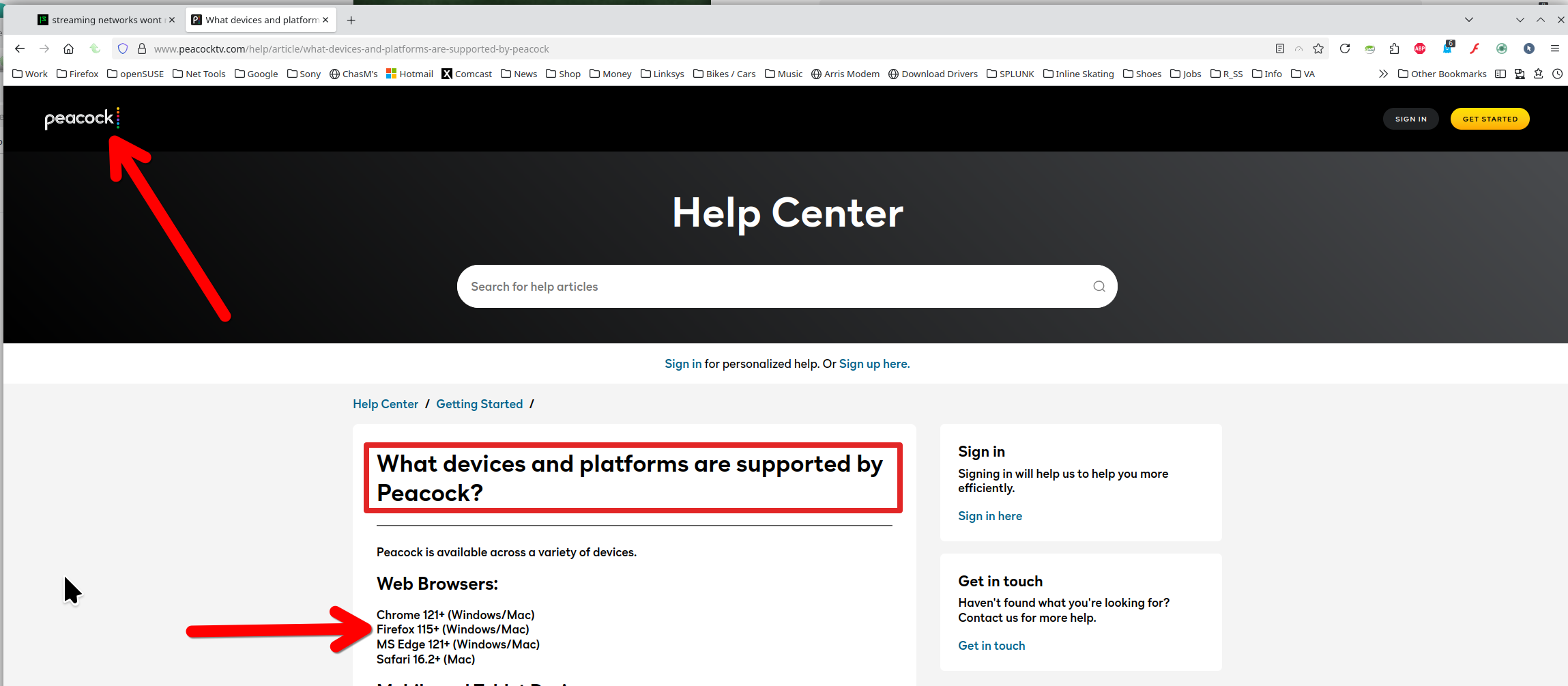The image size is (1568, 686).
Task: Click the 'Get in touch' link
Action: pyautogui.click(x=991, y=646)
